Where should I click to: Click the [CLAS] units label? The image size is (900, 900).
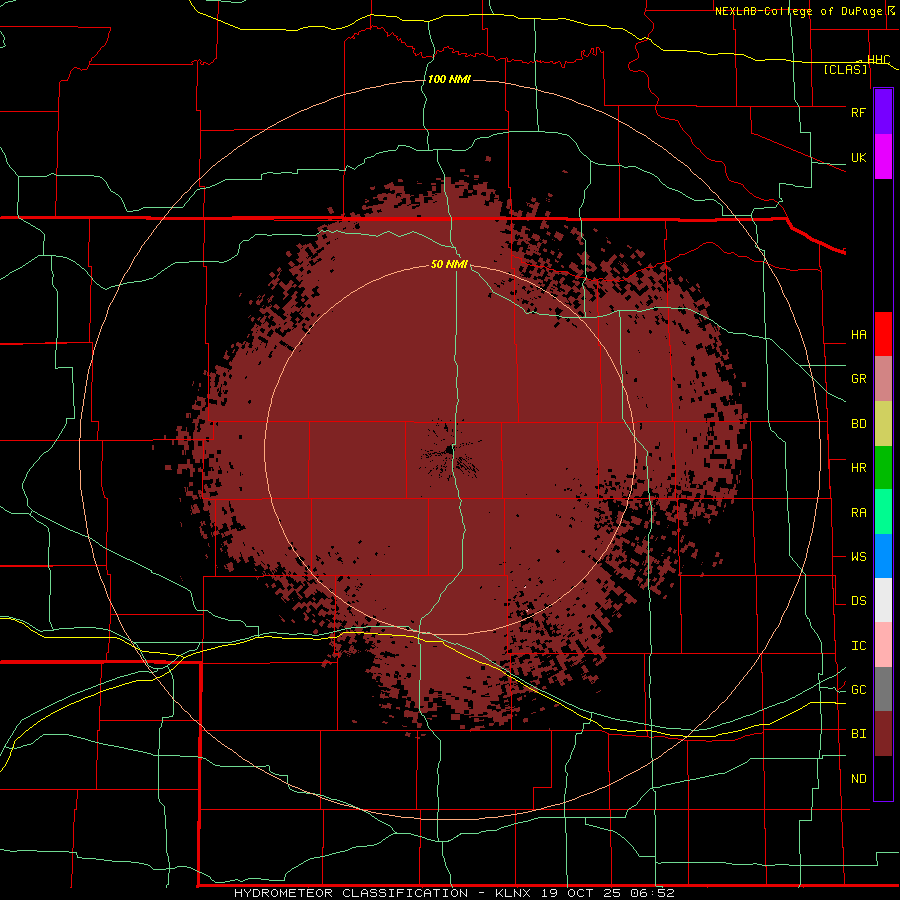point(845,69)
